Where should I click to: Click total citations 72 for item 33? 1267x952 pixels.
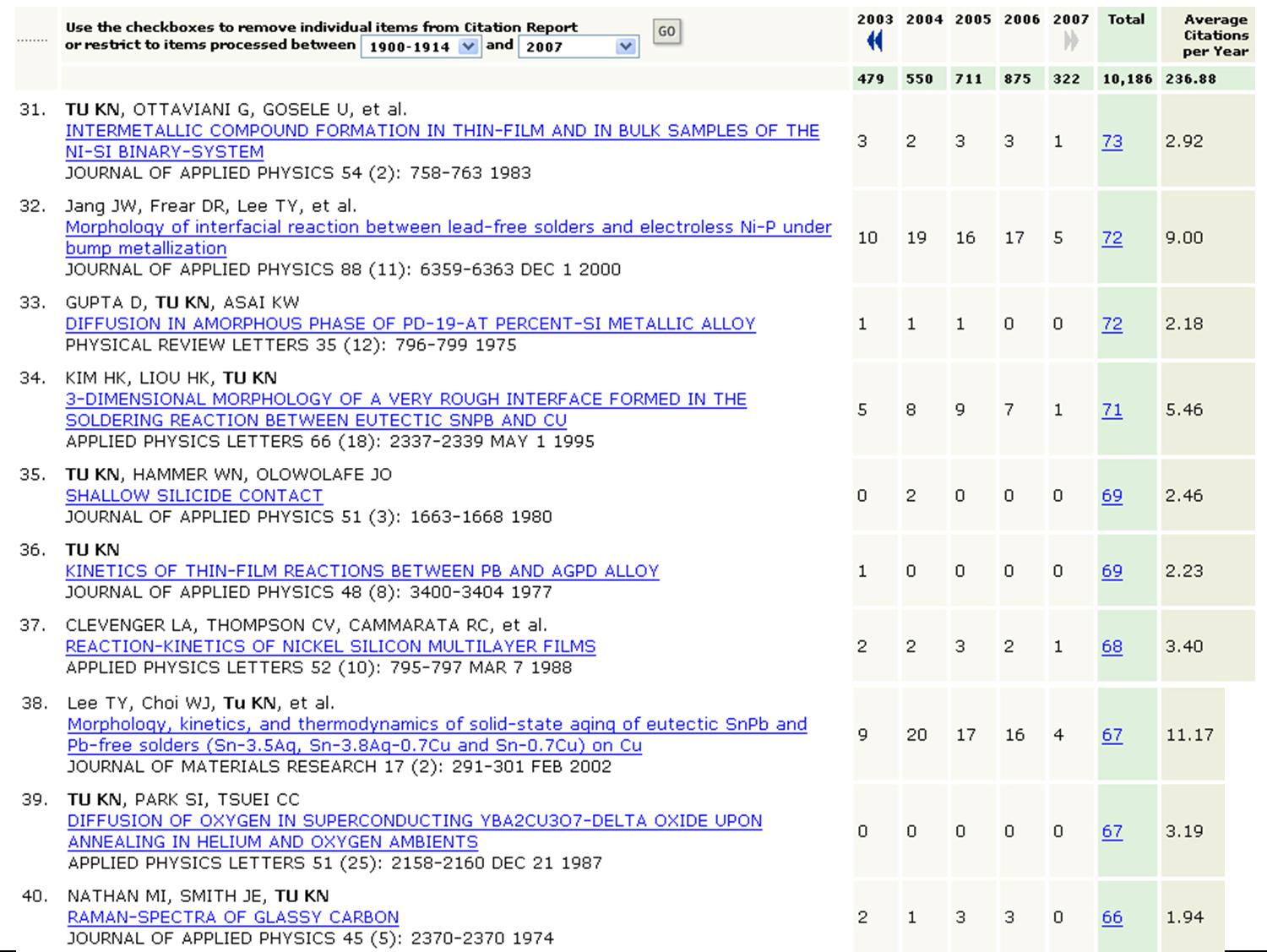point(1112,324)
